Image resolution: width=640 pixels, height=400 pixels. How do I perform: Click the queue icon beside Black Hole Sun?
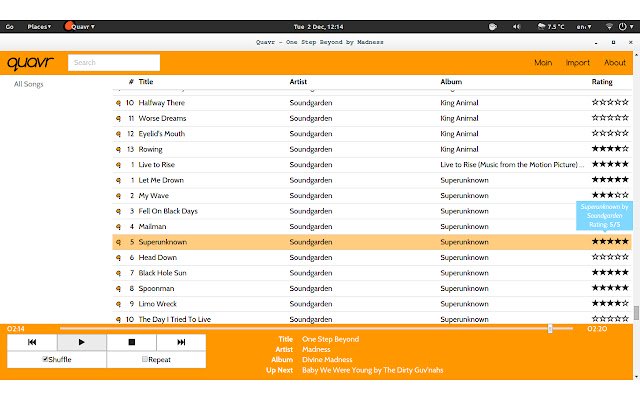click(x=118, y=273)
